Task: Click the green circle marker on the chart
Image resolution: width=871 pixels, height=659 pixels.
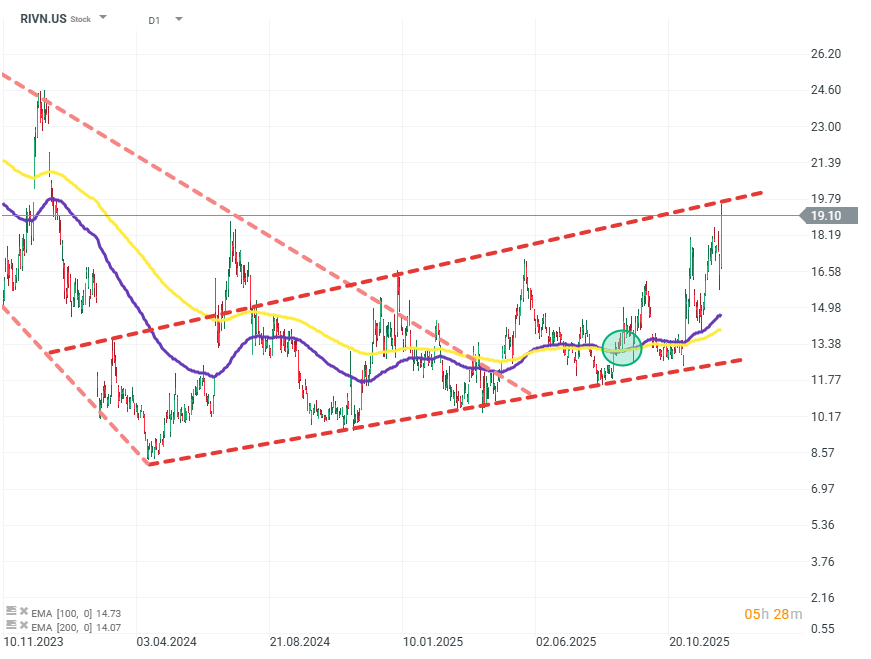Action: (x=622, y=347)
